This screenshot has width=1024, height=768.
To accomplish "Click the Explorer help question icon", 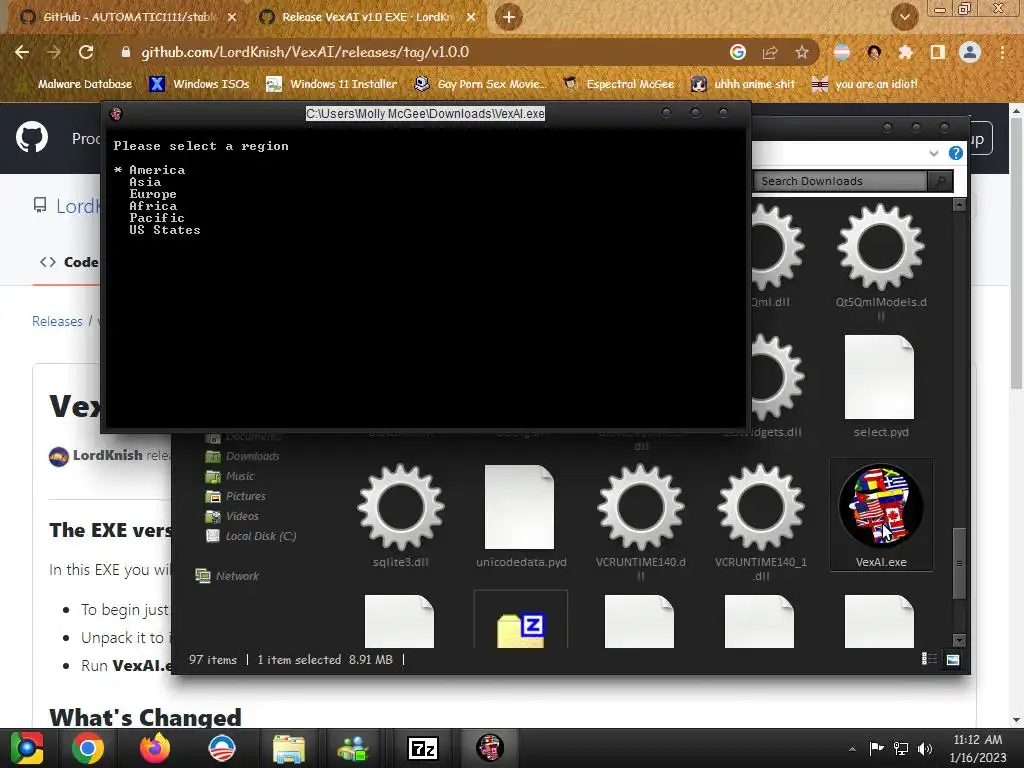I will pyautogui.click(x=955, y=153).
